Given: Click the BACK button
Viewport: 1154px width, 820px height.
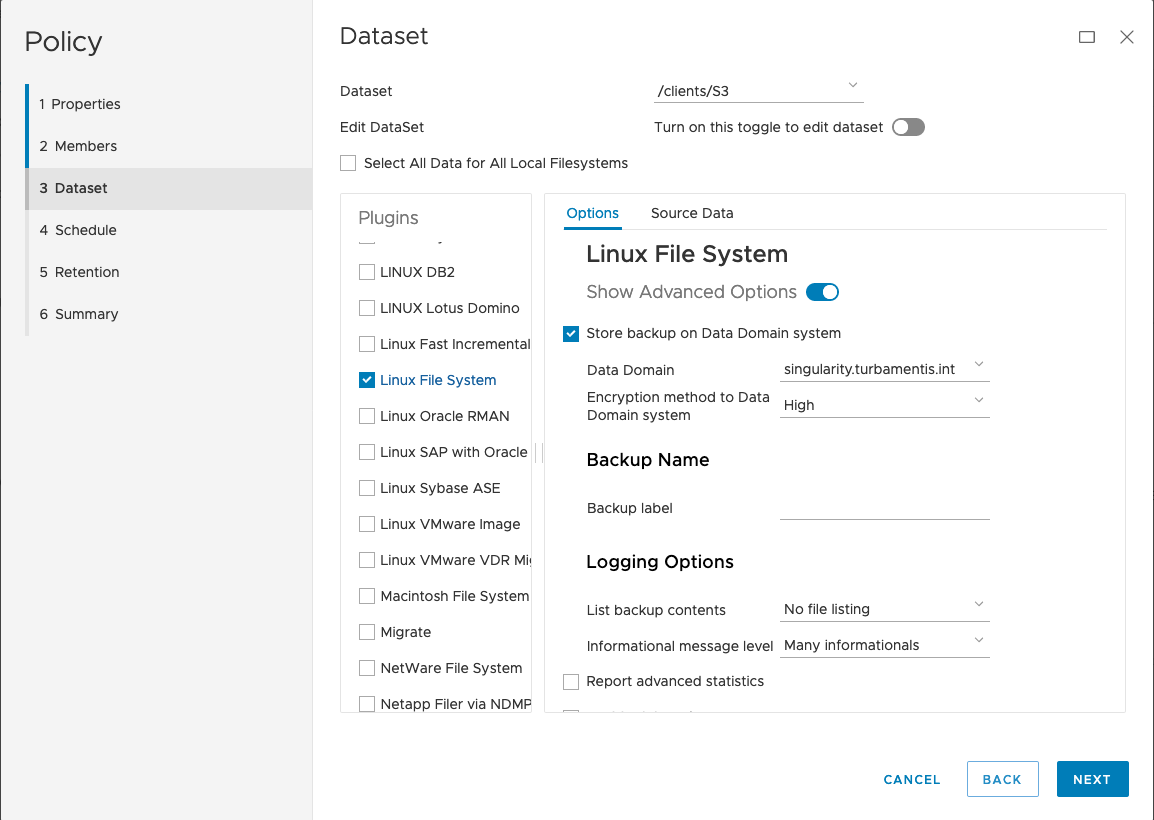Looking at the screenshot, I should click(1002, 779).
